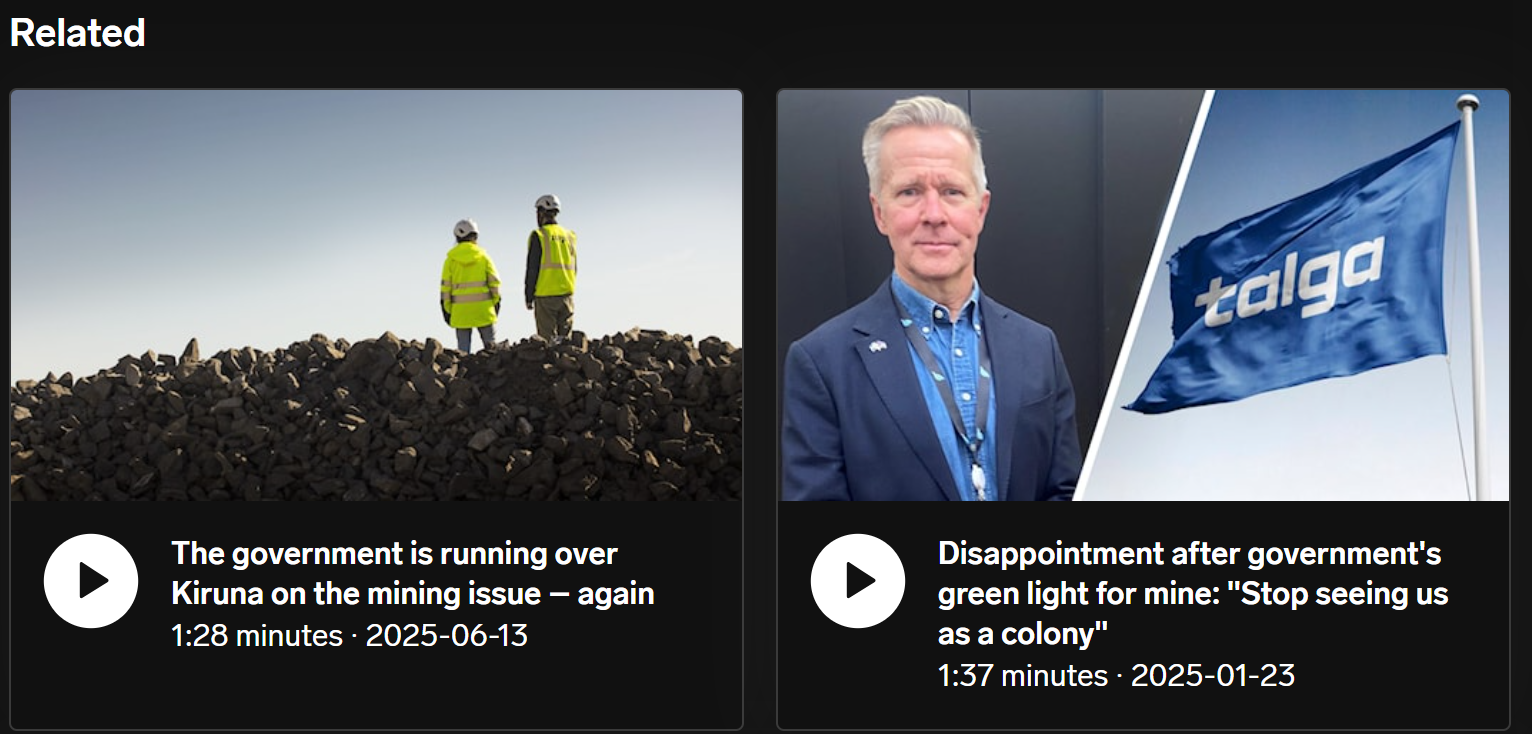Image resolution: width=1532 pixels, height=734 pixels.
Task: Play the Kiruna mining issue video
Action: pyautogui.click(x=91, y=581)
